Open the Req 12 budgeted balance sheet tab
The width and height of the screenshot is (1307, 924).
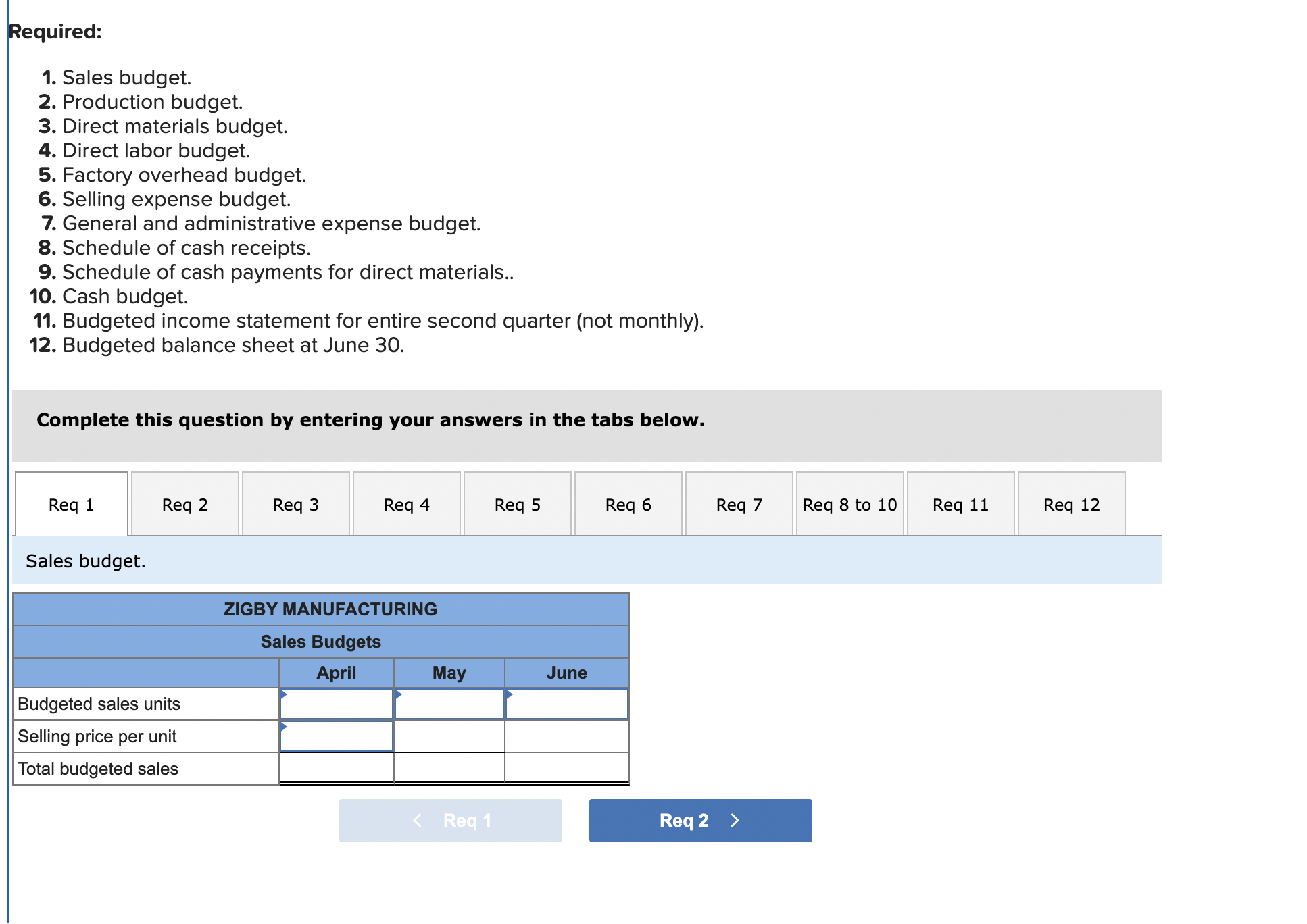point(1071,504)
